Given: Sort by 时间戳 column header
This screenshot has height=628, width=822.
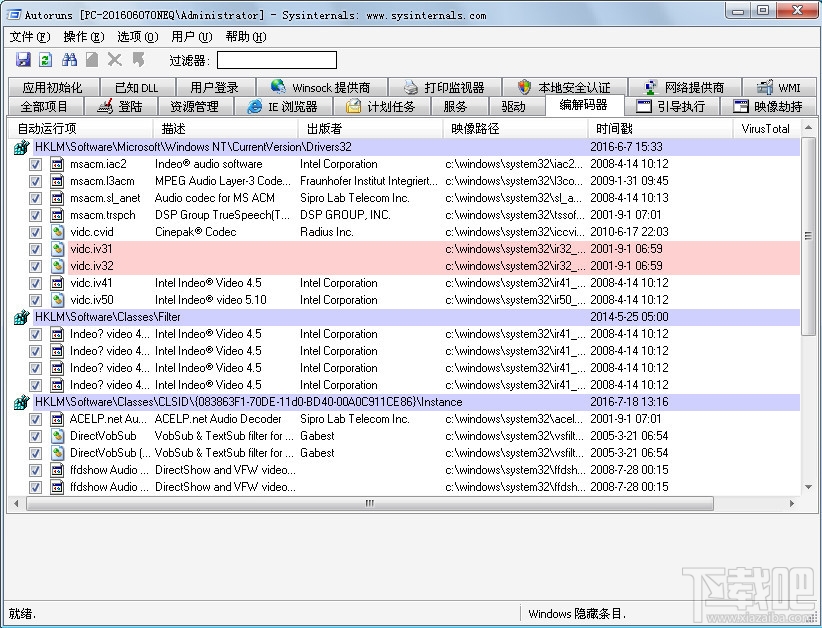Looking at the screenshot, I should pos(661,128).
